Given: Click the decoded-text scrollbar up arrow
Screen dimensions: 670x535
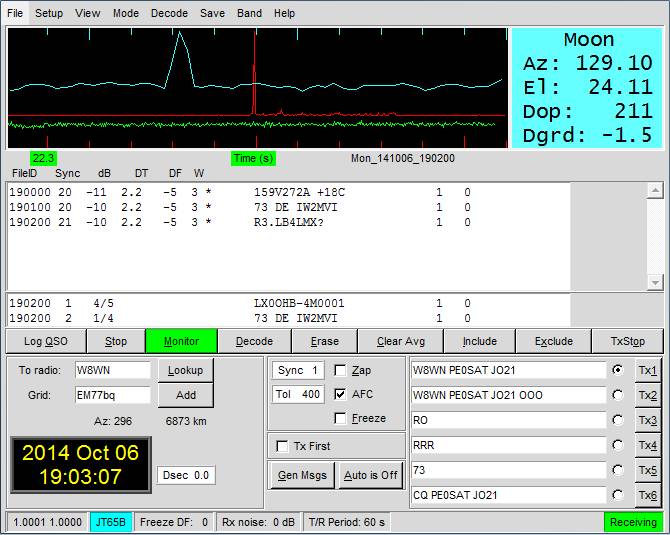Looking at the screenshot, I should point(655,190).
